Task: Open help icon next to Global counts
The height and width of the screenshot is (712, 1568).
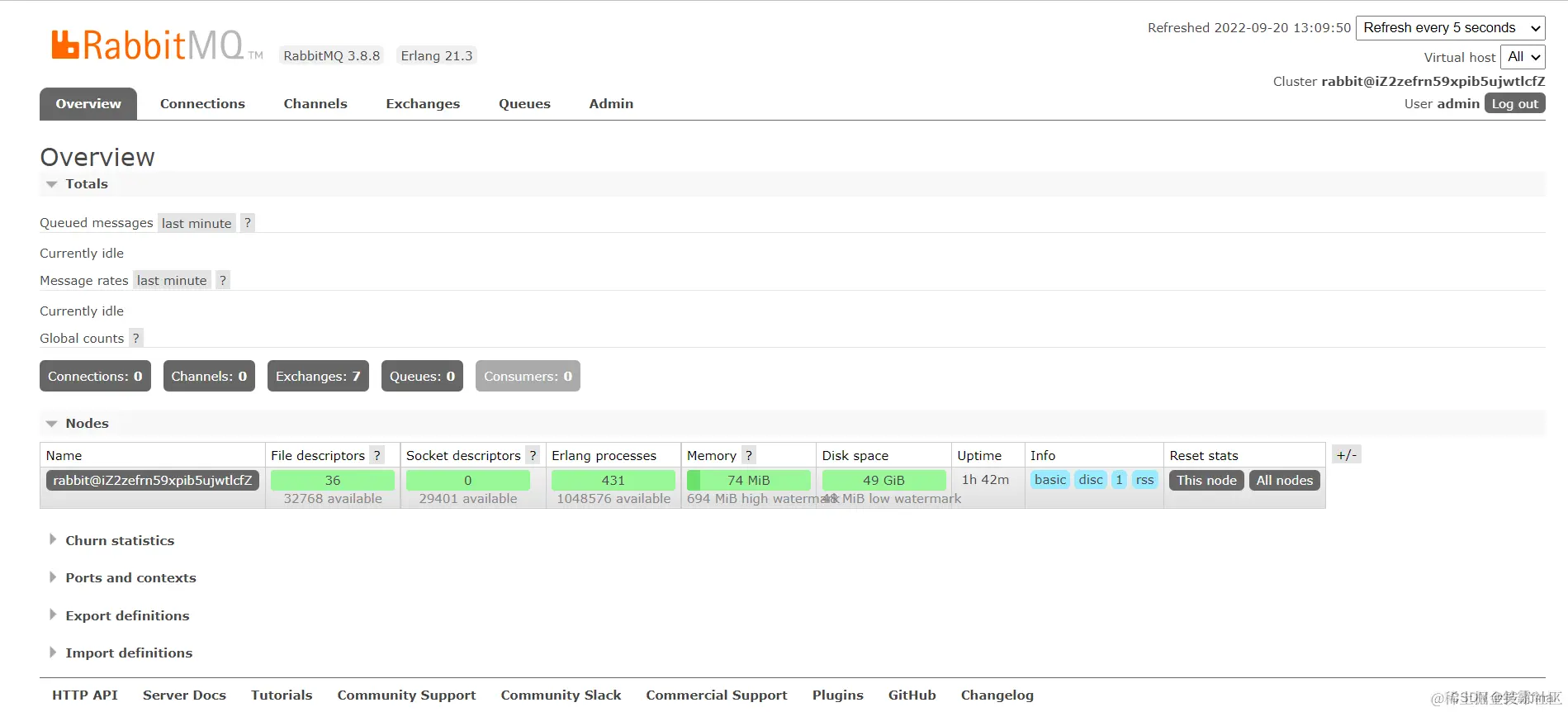Action: [136, 339]
